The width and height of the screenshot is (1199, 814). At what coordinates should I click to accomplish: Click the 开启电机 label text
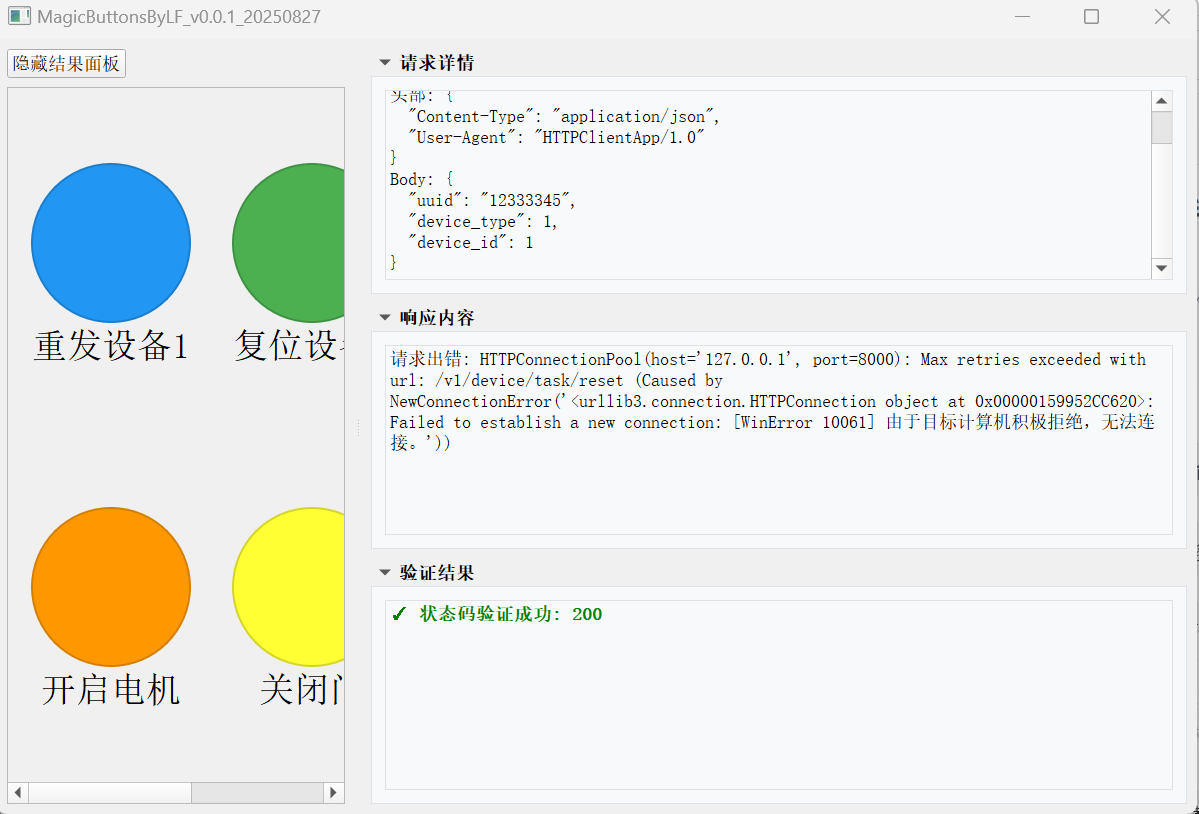click(111, 690)
